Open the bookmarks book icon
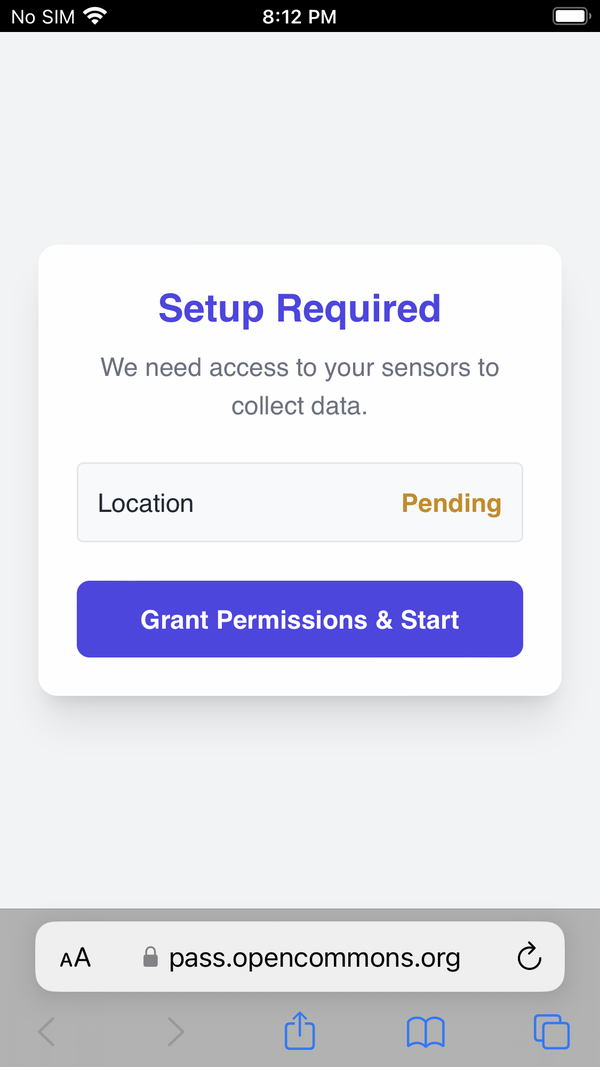 point(425,1031)
